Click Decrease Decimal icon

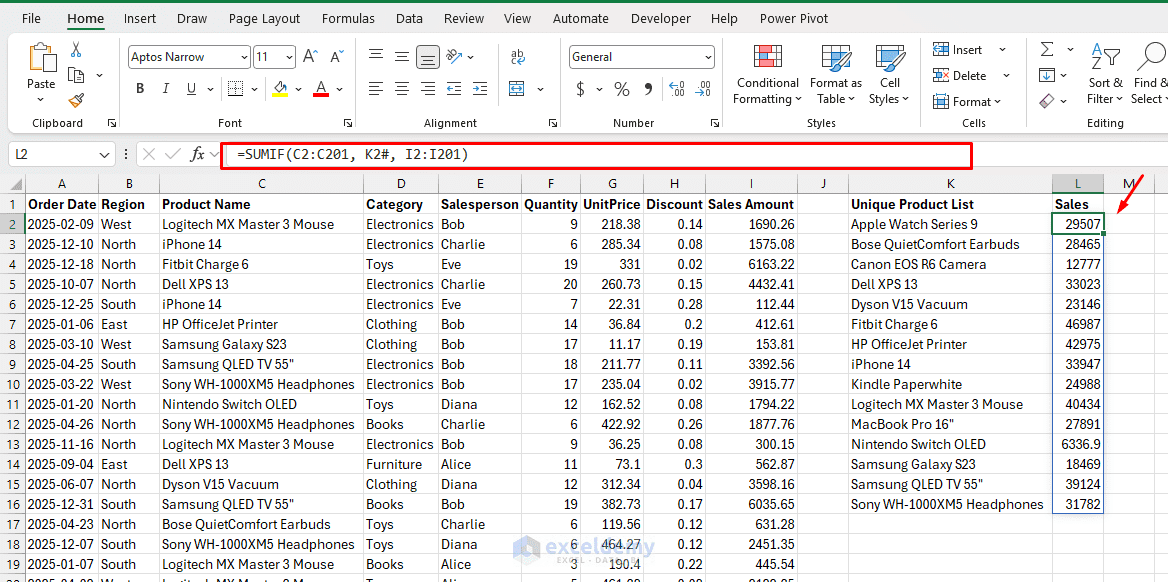702,89
